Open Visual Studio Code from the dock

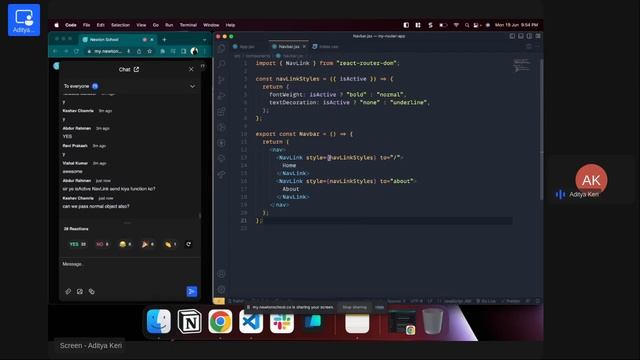[251, 321]
